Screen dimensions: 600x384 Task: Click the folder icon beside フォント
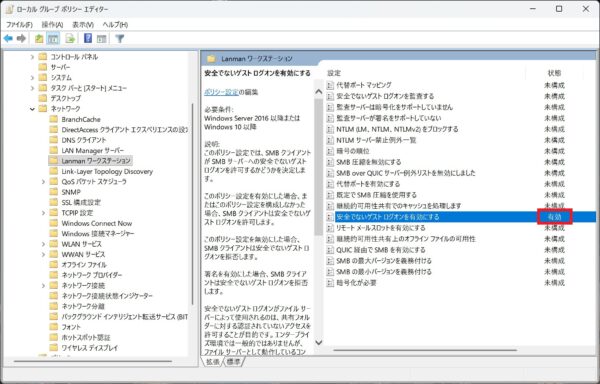[x=54, y=327]
